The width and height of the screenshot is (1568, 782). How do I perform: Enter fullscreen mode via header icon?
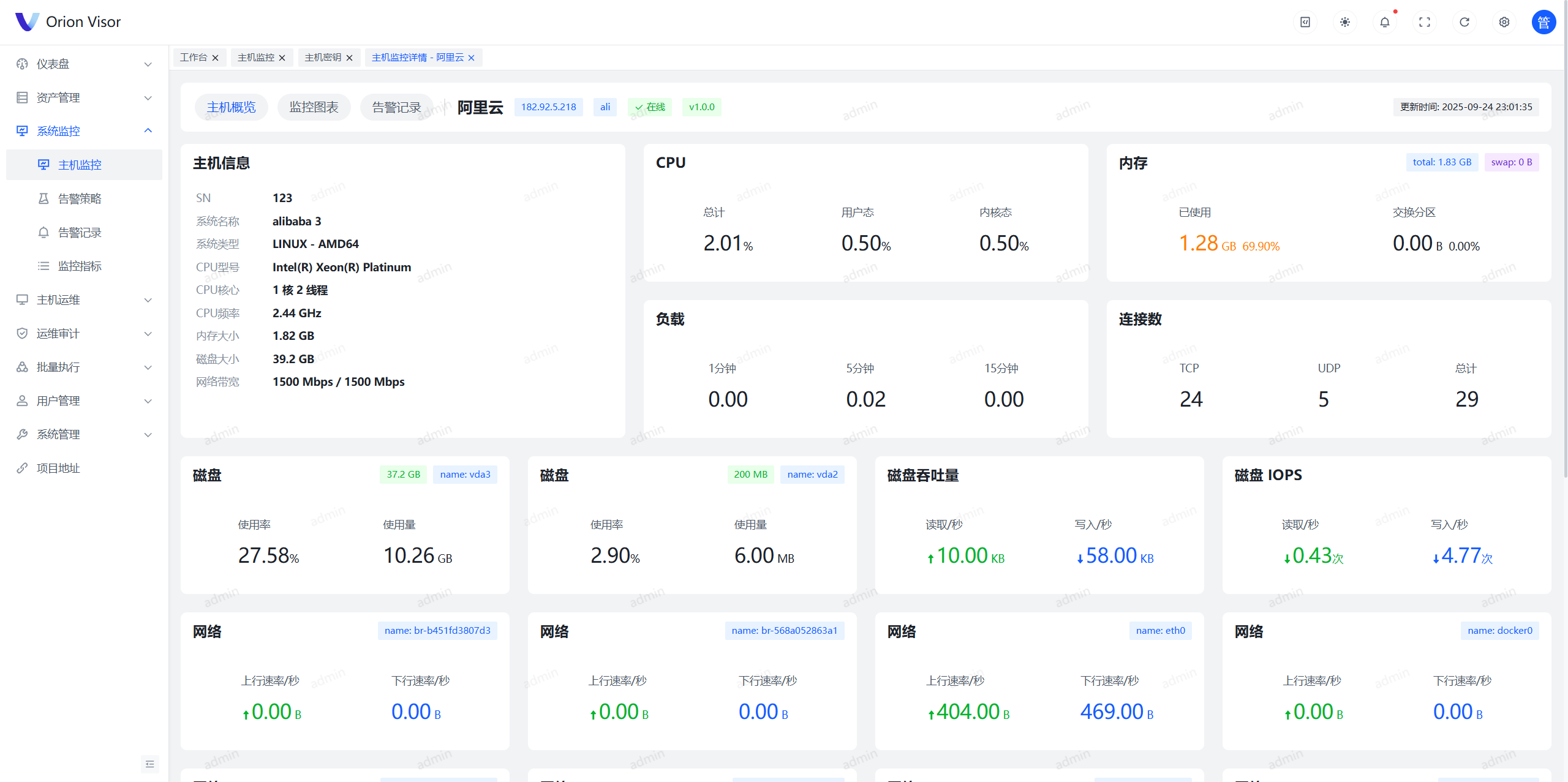click(x=1425, y=22)
